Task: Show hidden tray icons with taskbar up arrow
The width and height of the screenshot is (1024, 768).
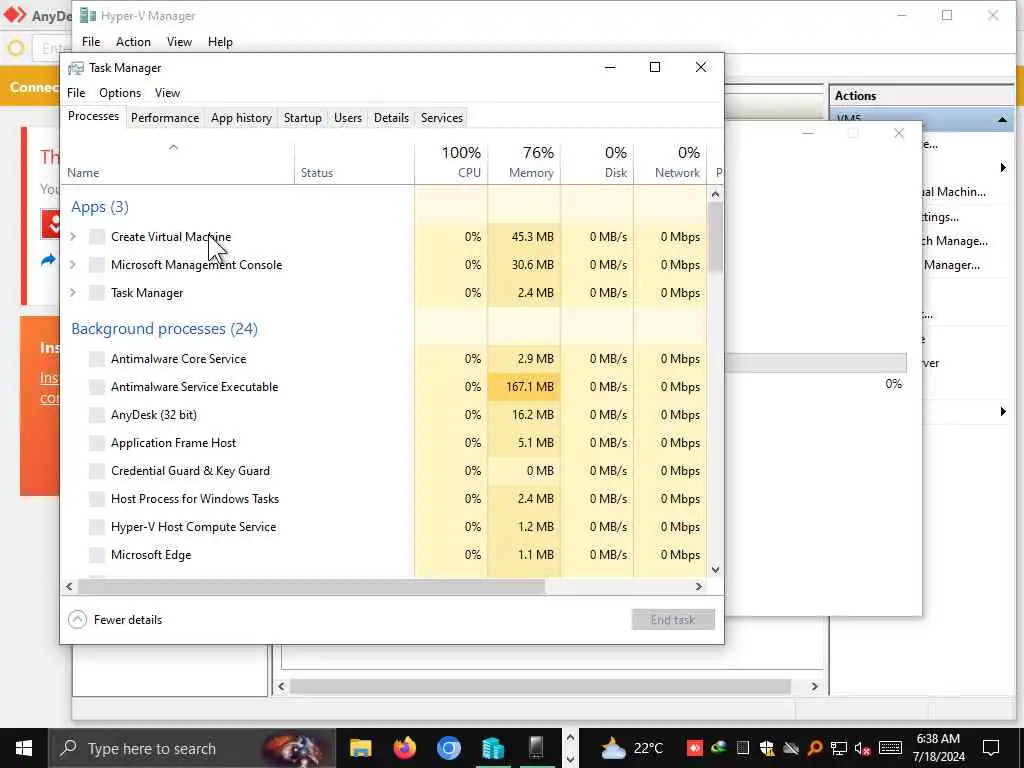Action: pyautogui.click(x=569, y=738)
